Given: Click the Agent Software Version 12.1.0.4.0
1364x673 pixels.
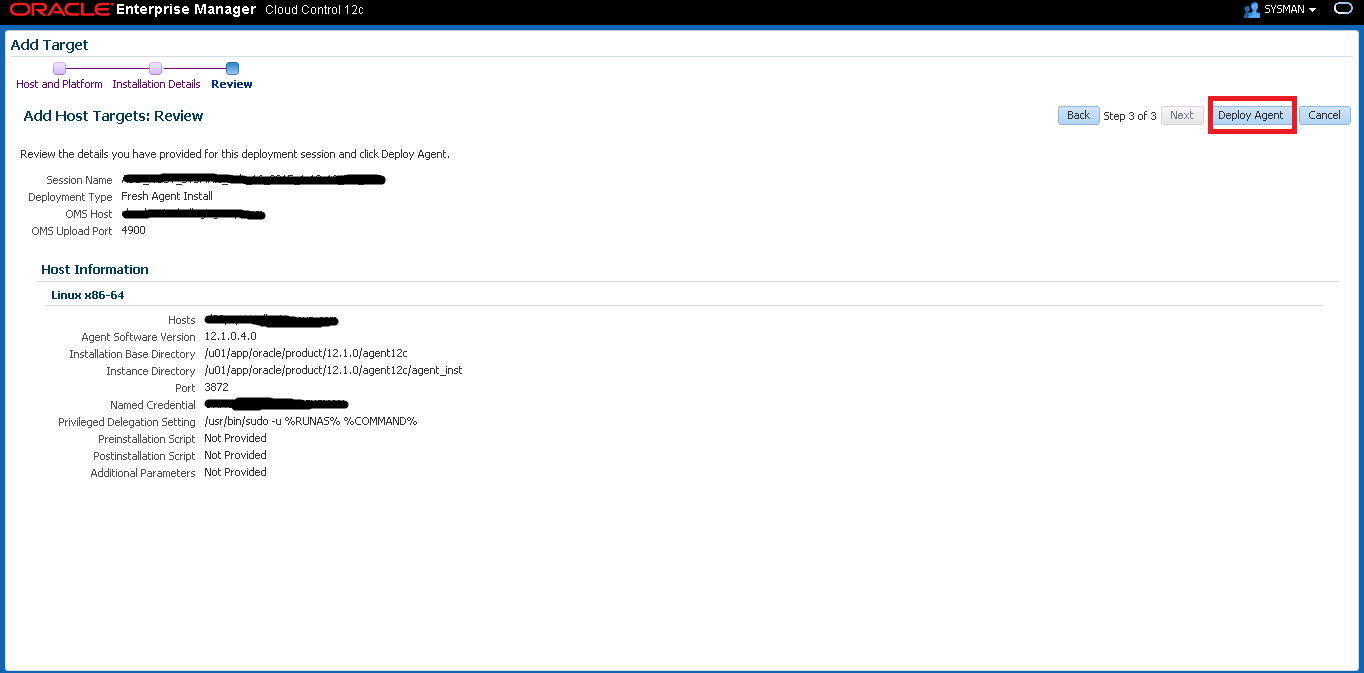Looking at the screenshot, I should coord(230,336).
